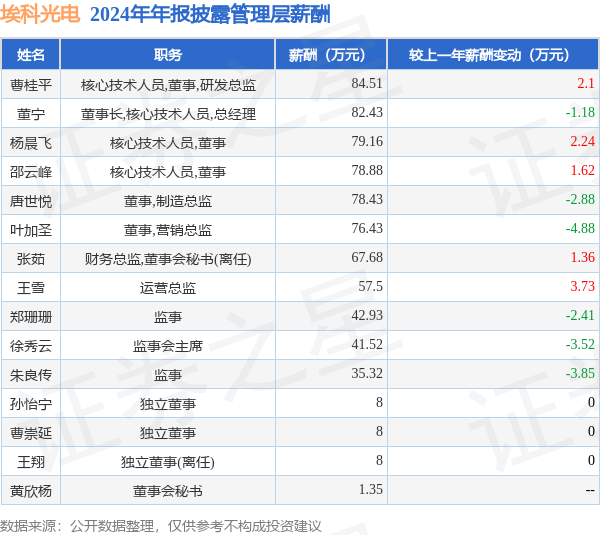Click the change value '-2.88'
This screenshot has height=535, width=600.
580,200
